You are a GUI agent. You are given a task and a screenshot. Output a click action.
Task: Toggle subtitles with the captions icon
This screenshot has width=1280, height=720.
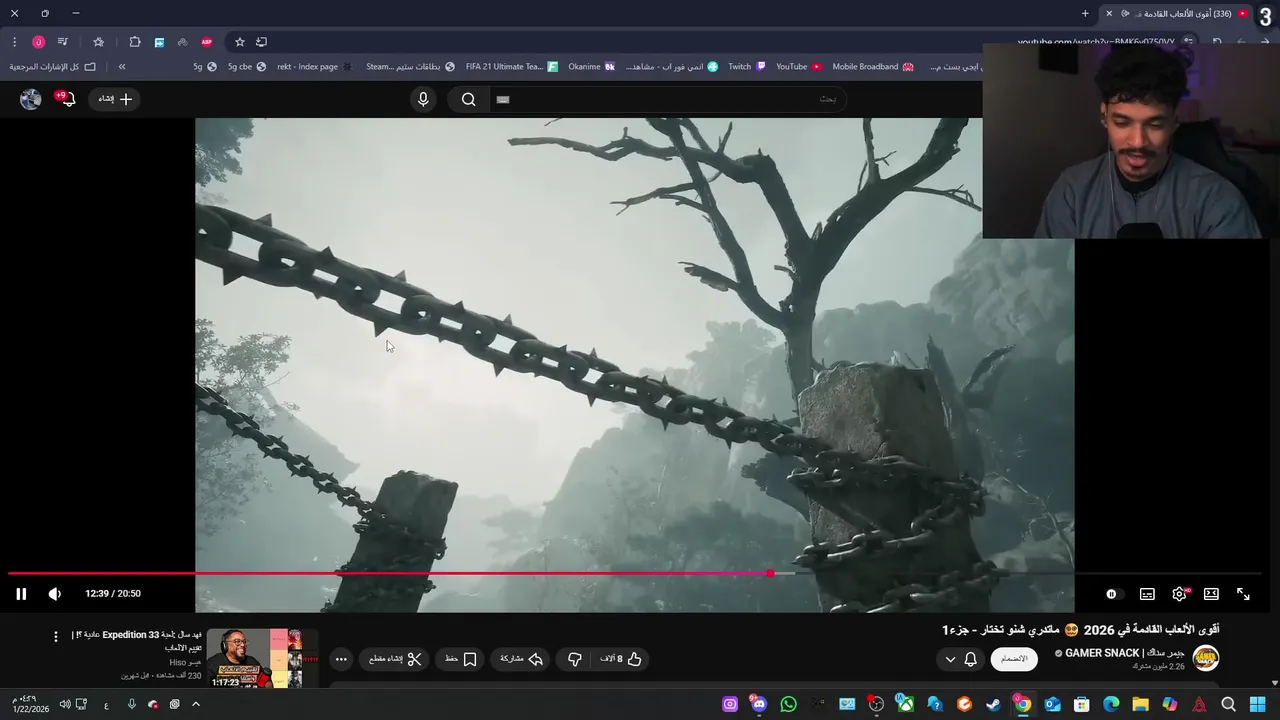[1147, 594]
